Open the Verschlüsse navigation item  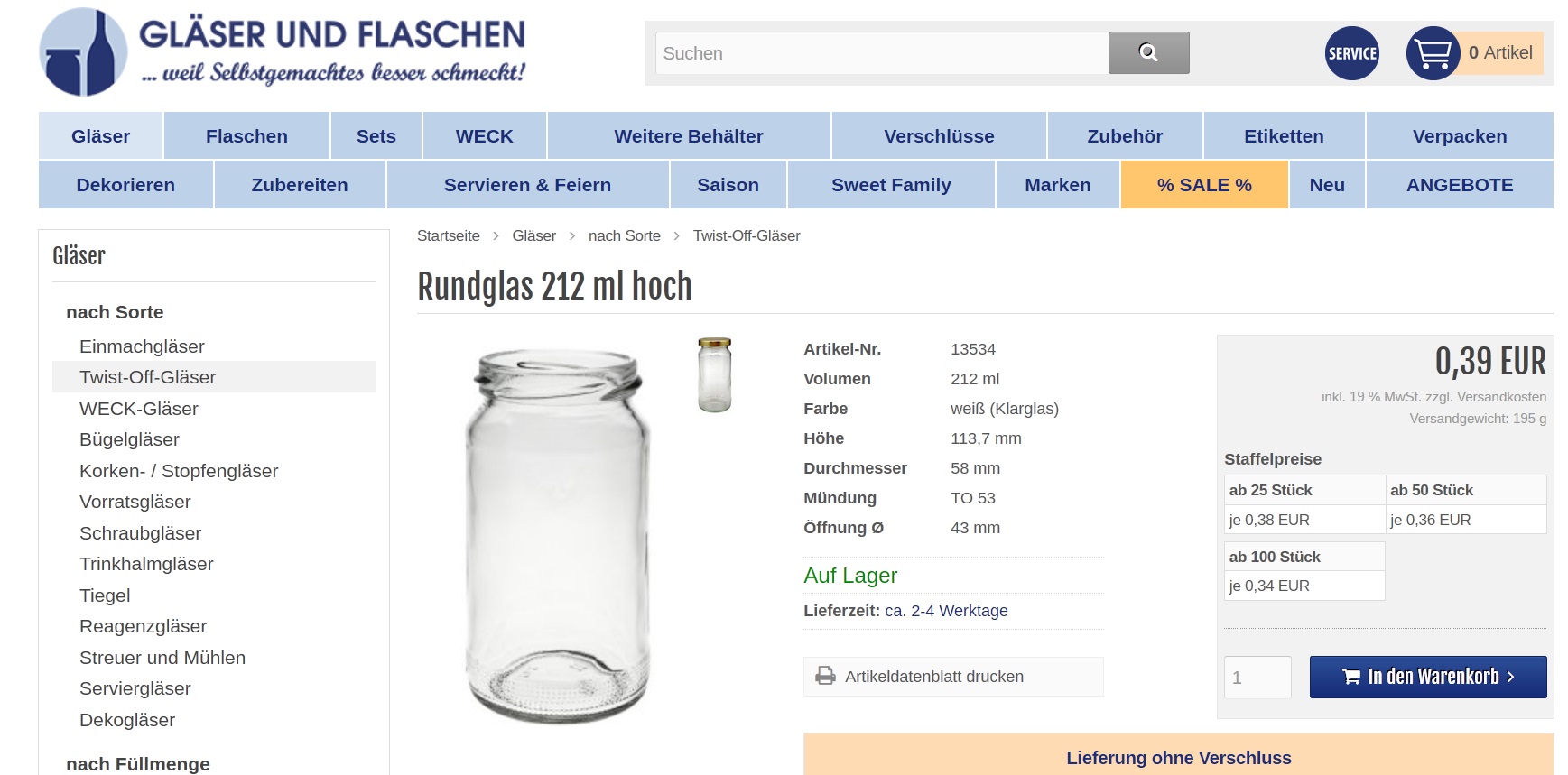[x=939, y=136]
